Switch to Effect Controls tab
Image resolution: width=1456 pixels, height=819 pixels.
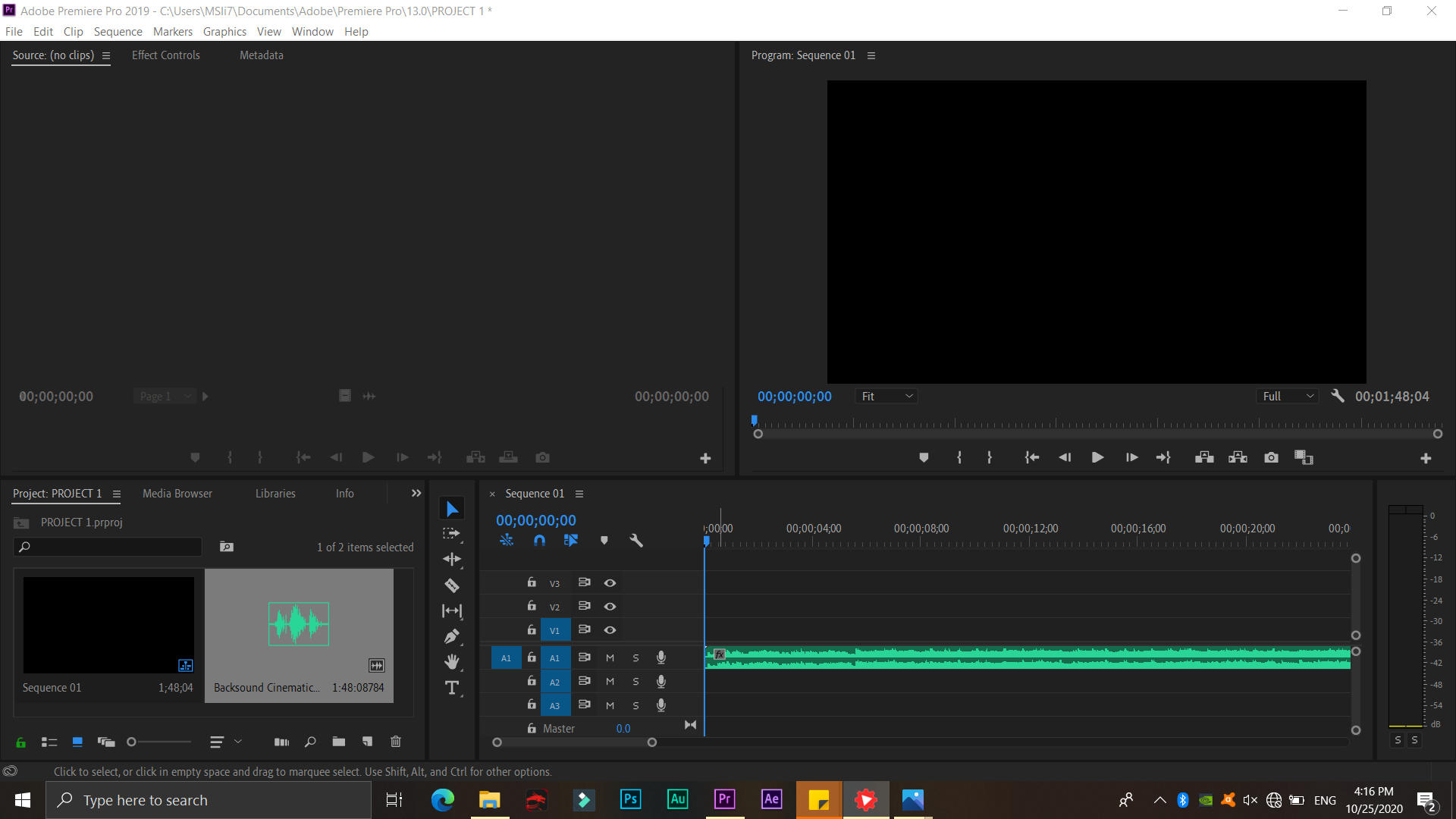coord(166,55)
